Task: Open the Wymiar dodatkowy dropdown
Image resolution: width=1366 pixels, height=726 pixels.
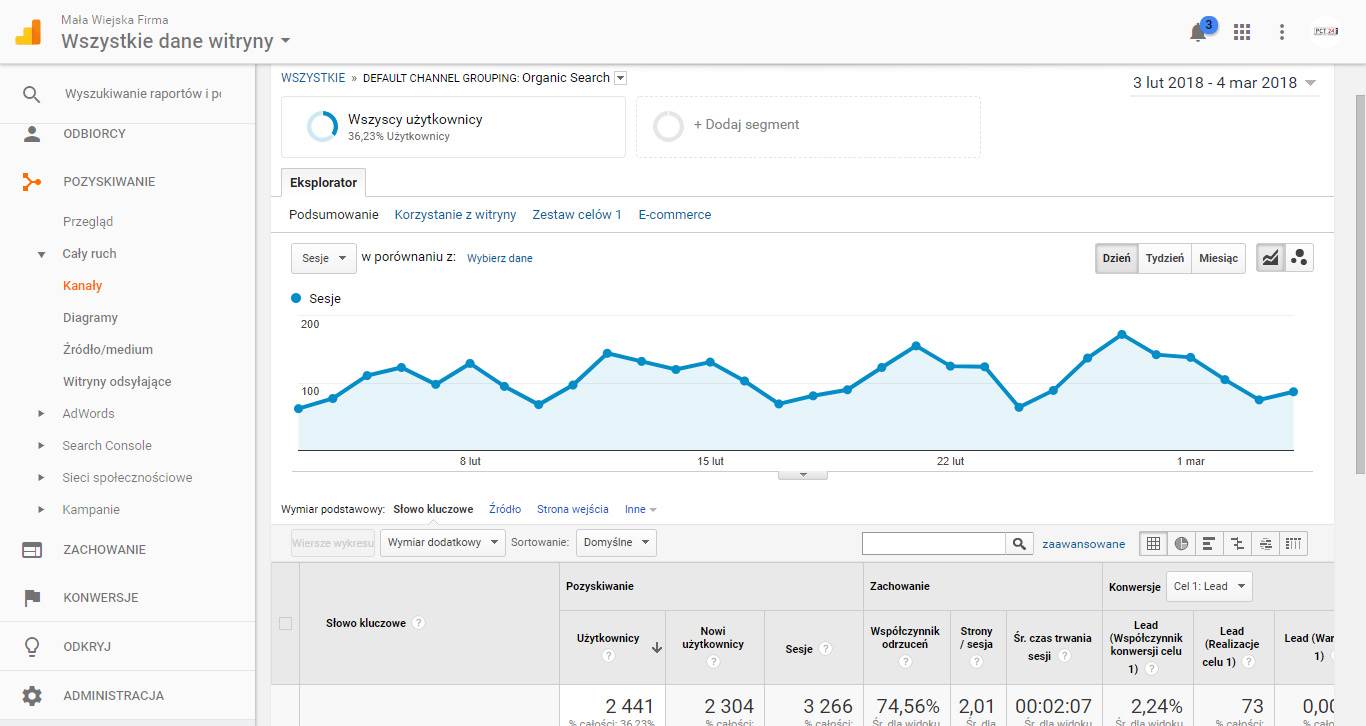Action: [x=442, y=543]
